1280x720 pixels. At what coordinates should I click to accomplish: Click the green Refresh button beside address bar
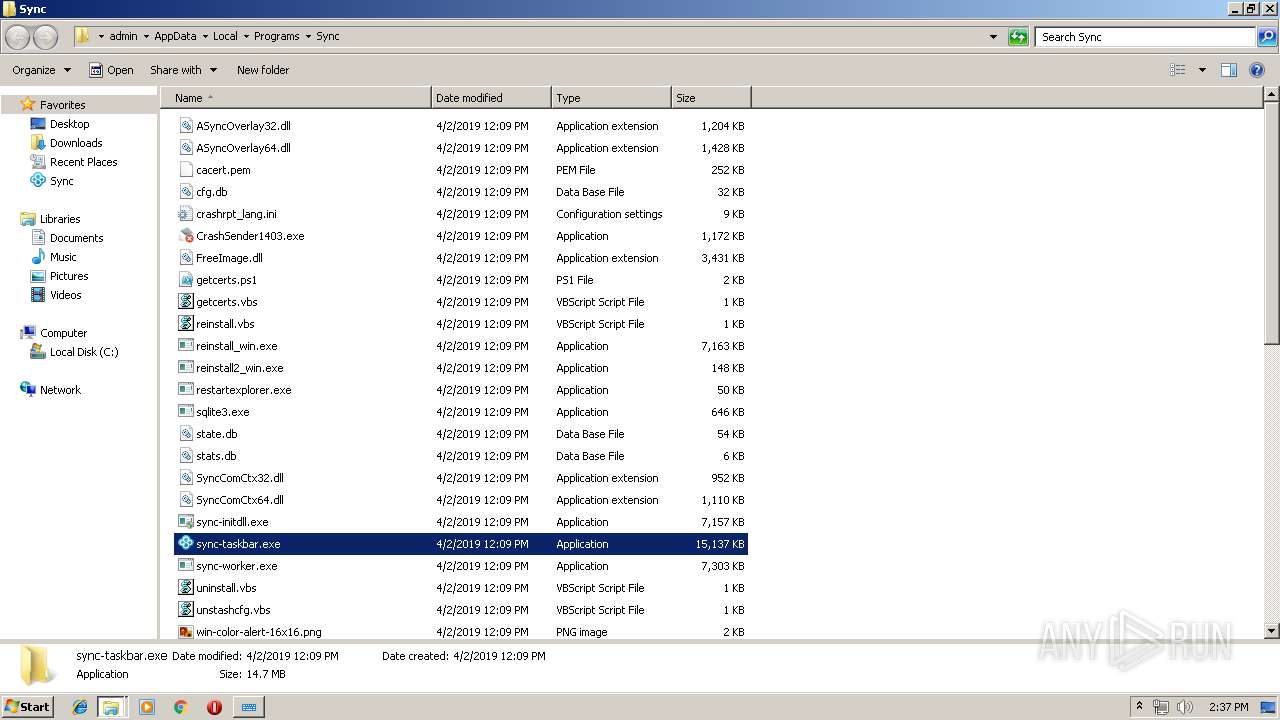click(x=1018, y=37)
